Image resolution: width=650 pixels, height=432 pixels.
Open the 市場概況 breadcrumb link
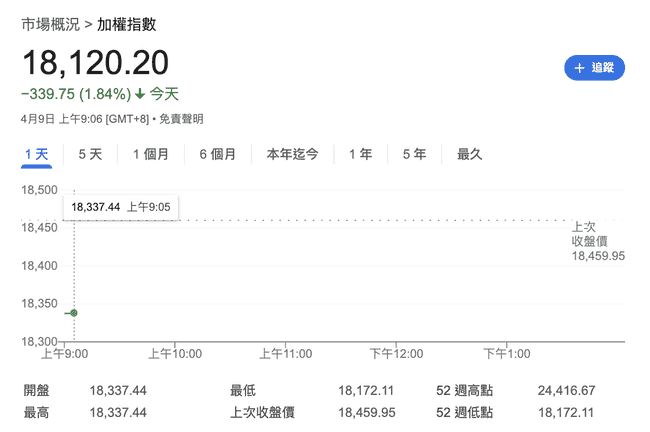click(50, 24)
